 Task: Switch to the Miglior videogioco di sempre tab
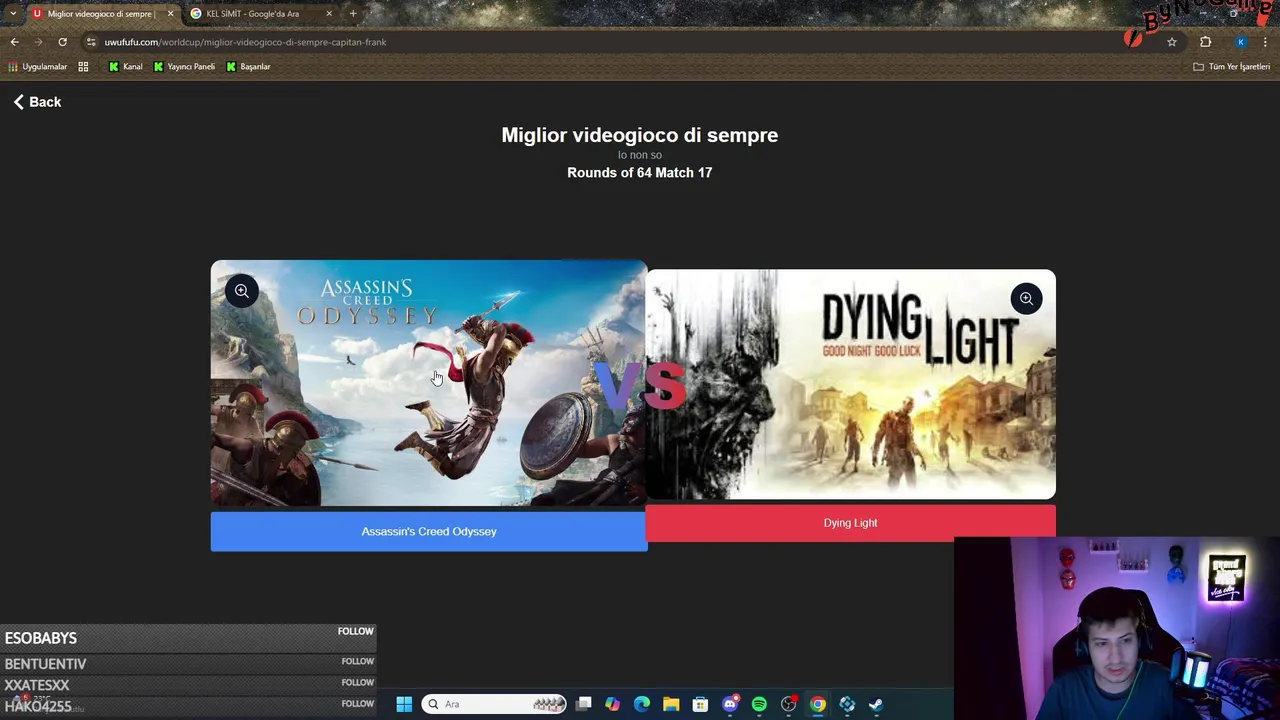click(100, 13)
